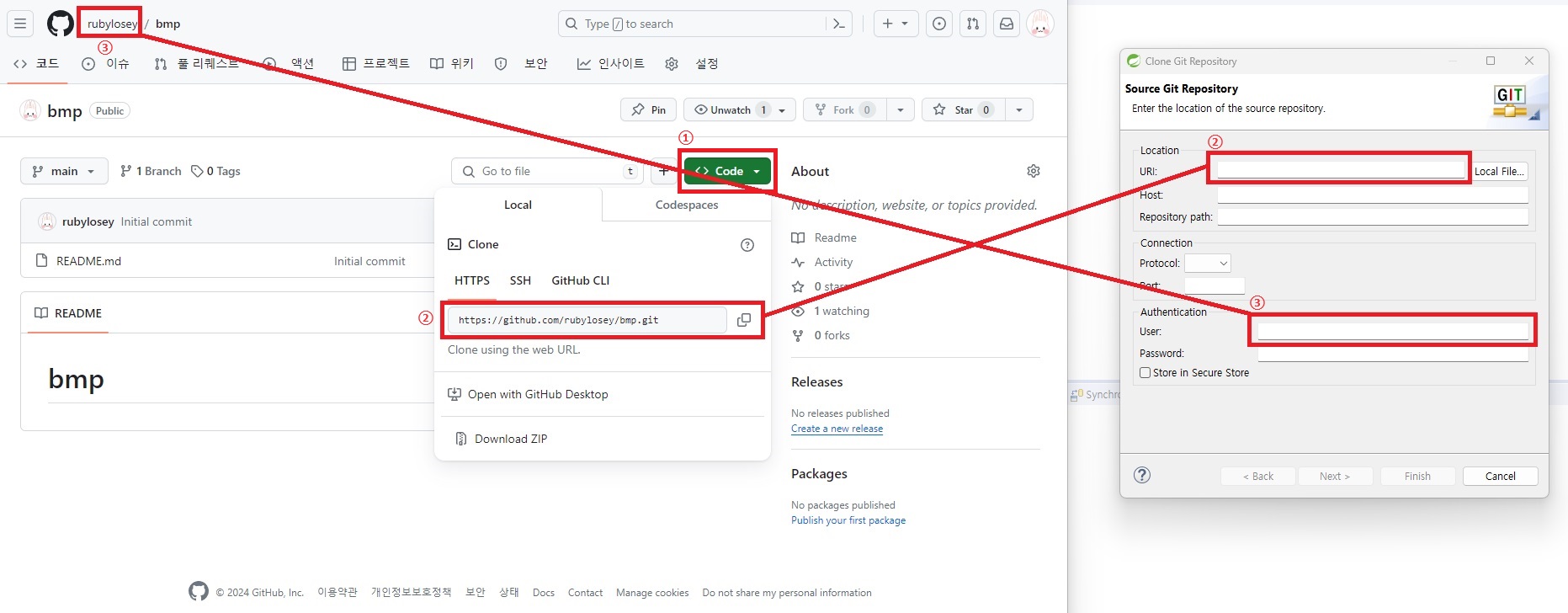Open the Readme link in About
The image size is (1568, 613).
(x=835, y=237)
